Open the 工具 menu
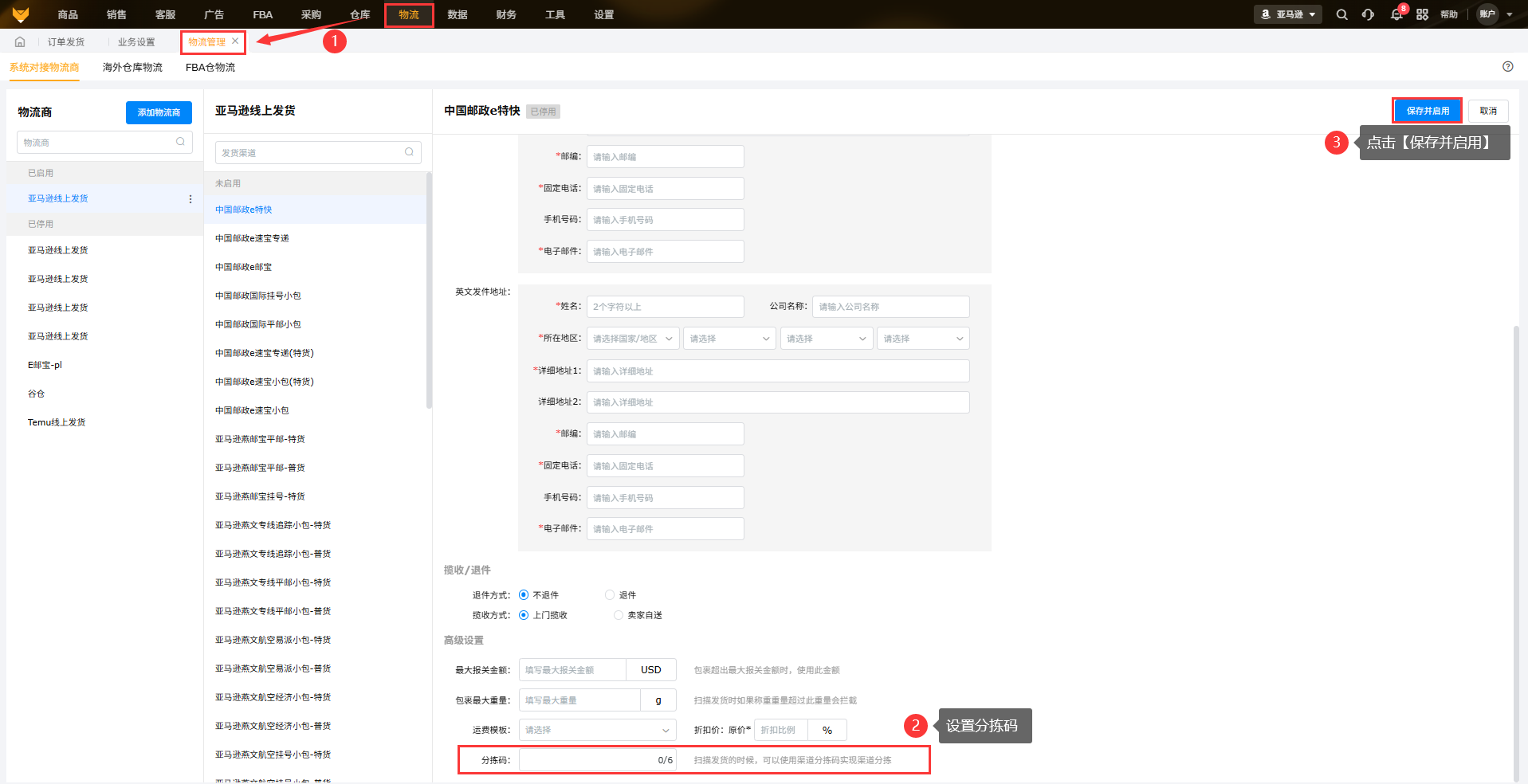Screen dimensions: 1528x784 tap(555, 14)
